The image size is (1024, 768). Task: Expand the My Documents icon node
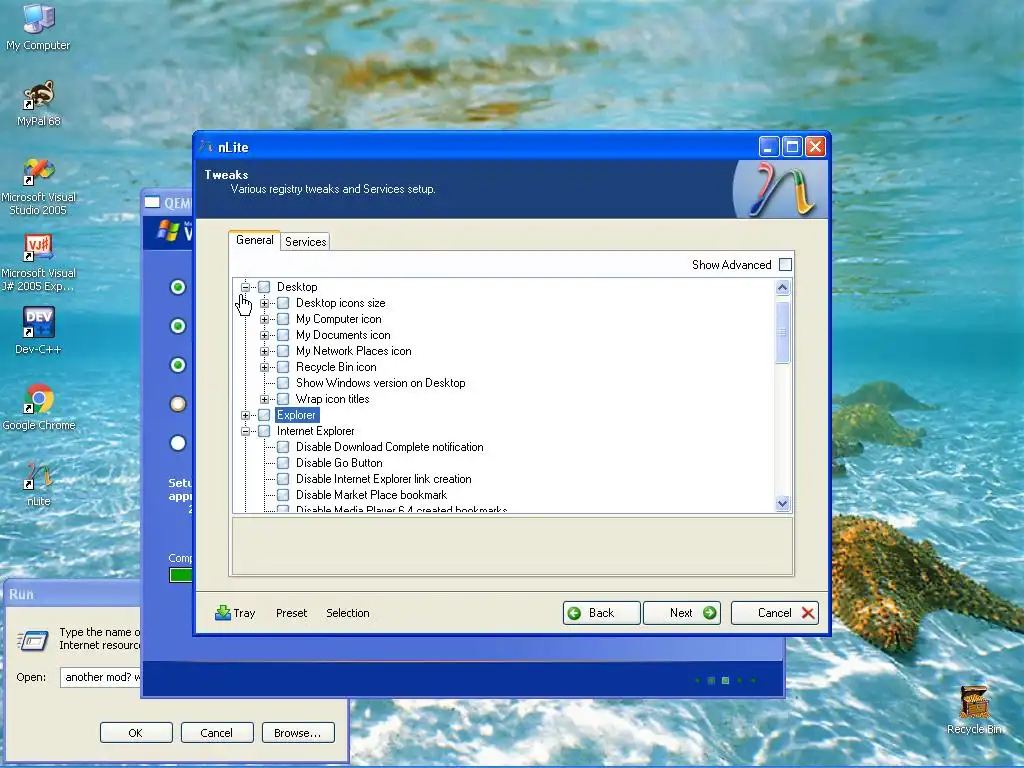click(264, 335)
